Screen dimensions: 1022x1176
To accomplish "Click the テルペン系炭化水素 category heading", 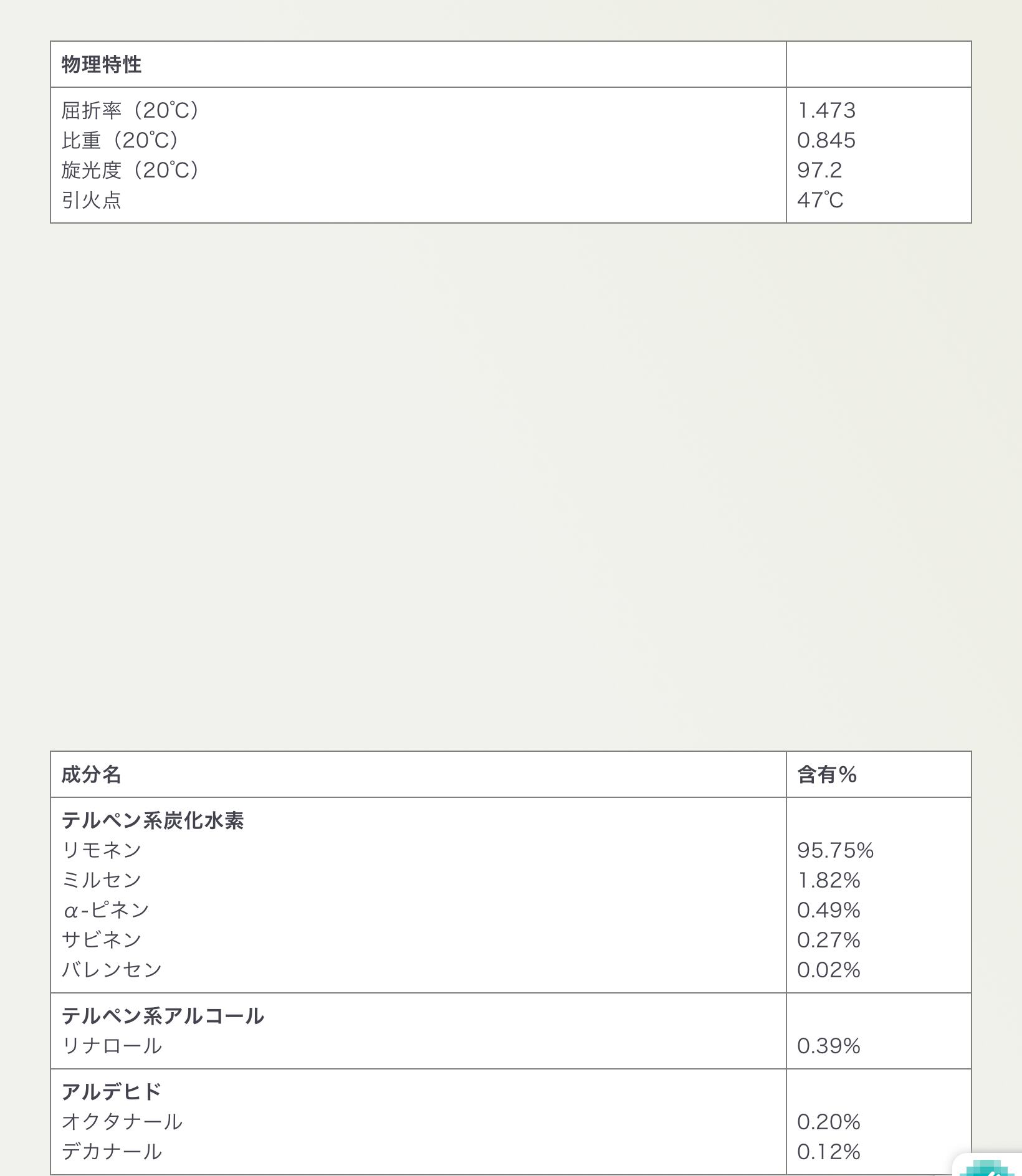I will (153, 820).
